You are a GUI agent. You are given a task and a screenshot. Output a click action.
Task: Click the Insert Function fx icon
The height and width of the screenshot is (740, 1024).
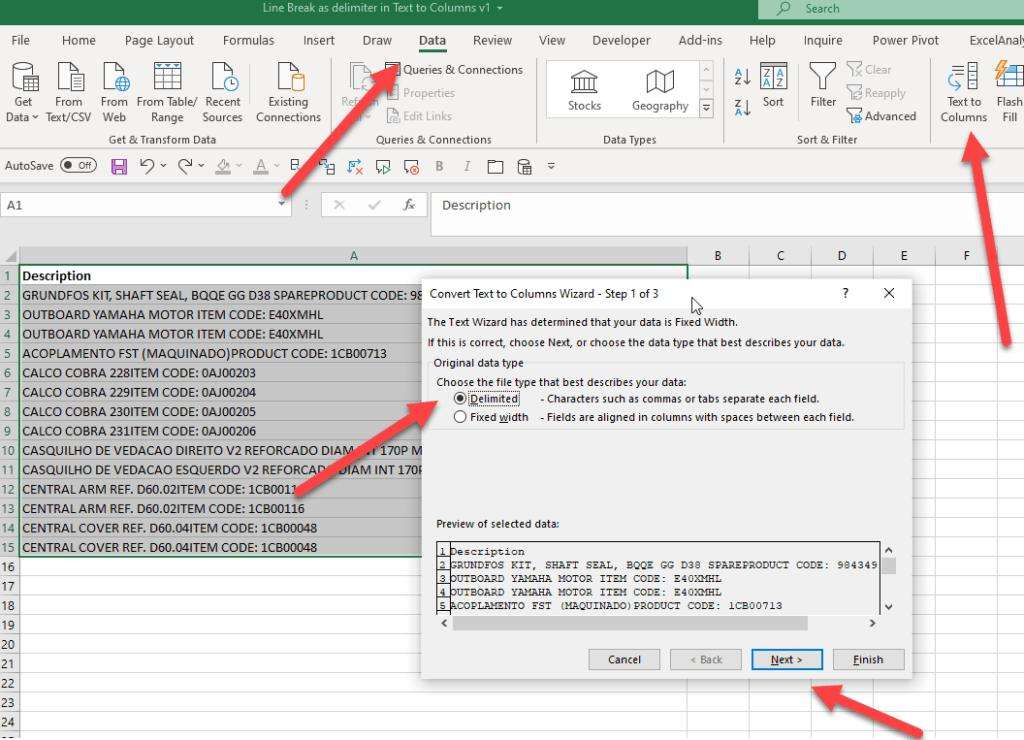point(409,204)
